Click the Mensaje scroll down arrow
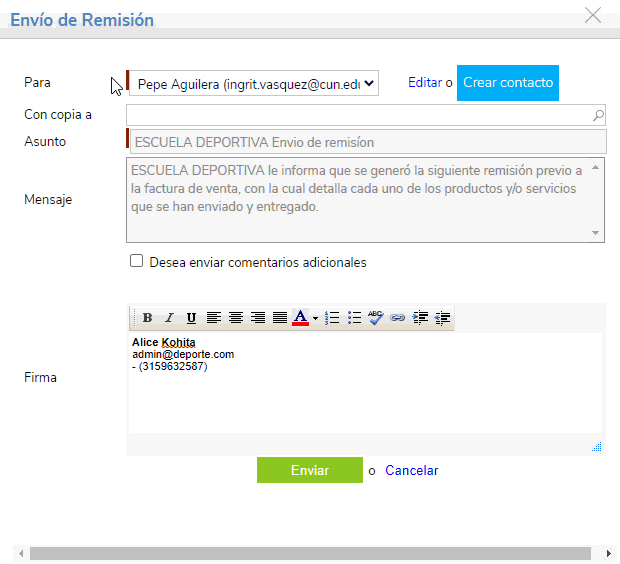The image size is (620, 564). pyautogui.click(x=595, y=233)
